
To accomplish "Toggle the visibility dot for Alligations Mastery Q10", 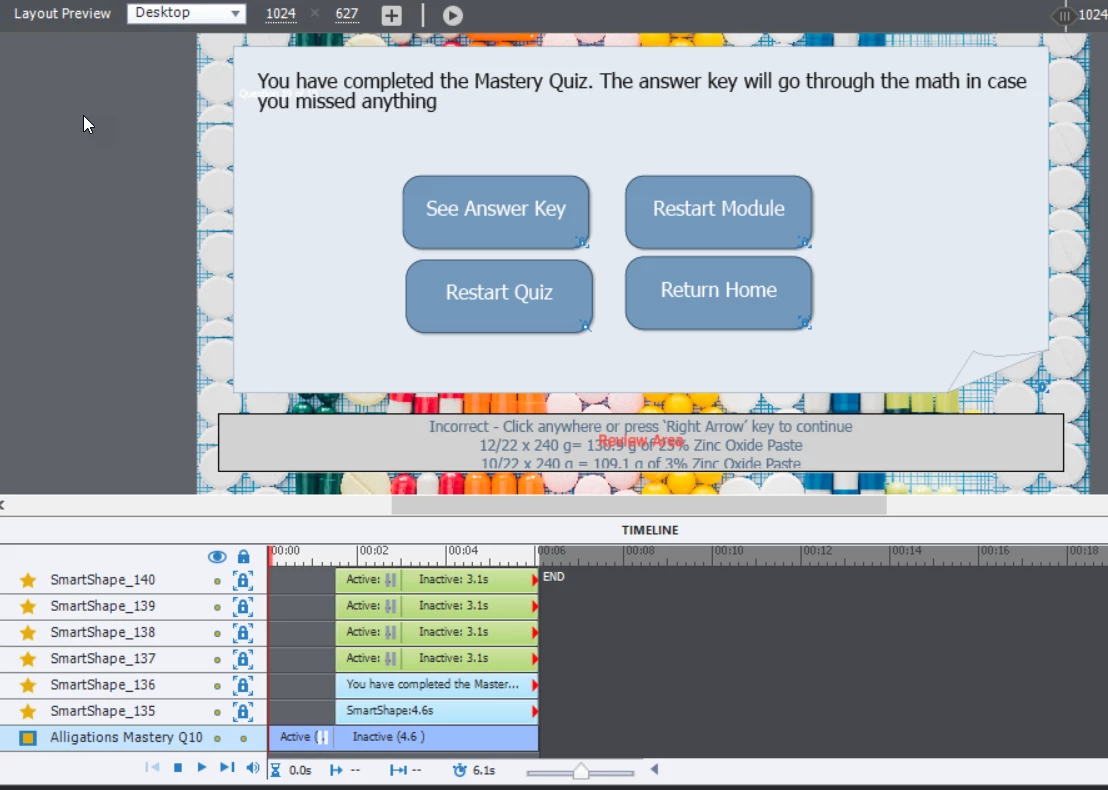I will (x=217, y=738).
